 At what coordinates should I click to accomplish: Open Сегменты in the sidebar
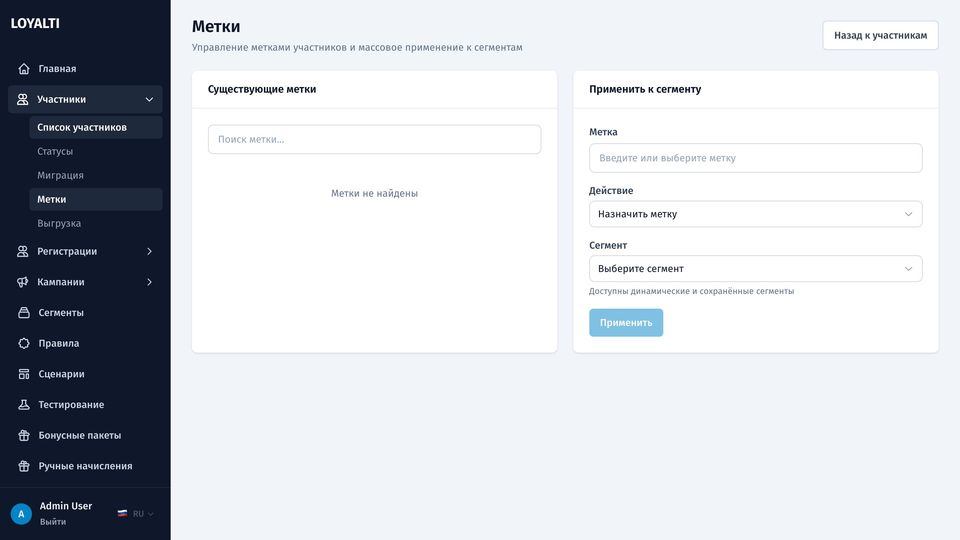click(85, 312)
